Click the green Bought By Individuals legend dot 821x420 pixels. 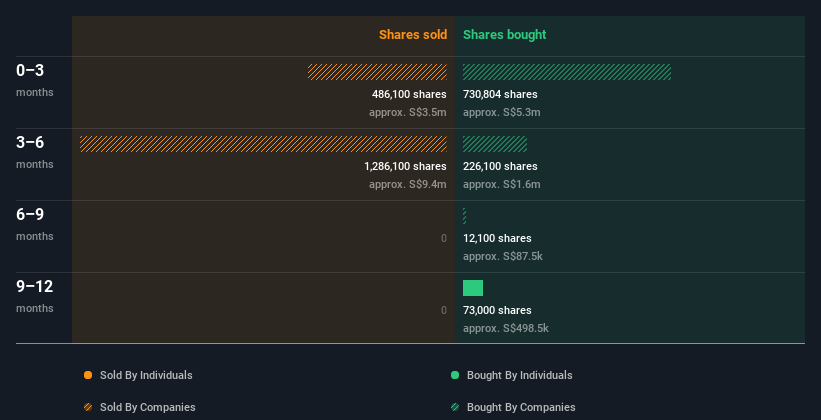click(455, 375)
